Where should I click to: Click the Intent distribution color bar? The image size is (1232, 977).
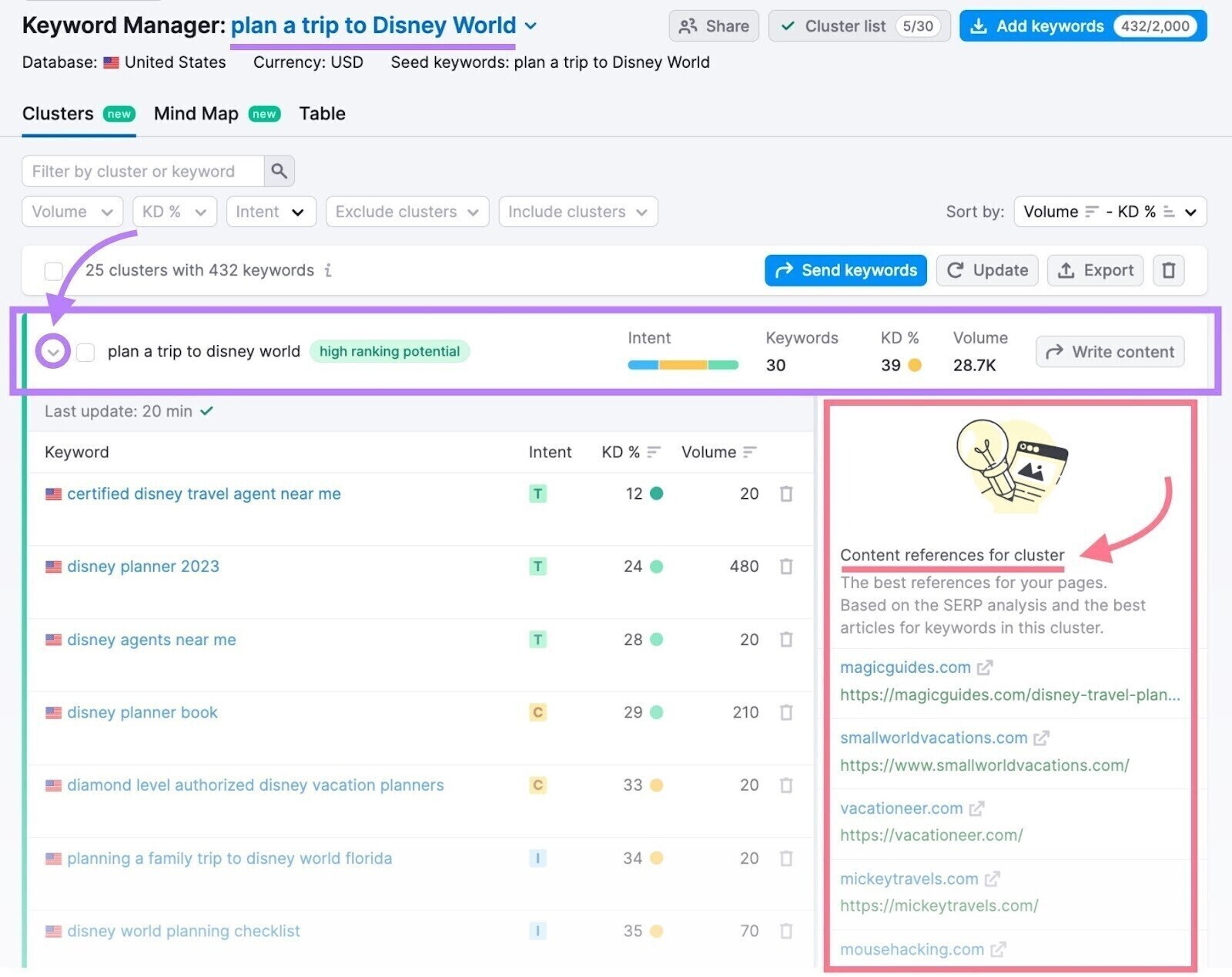pos(683,365)
